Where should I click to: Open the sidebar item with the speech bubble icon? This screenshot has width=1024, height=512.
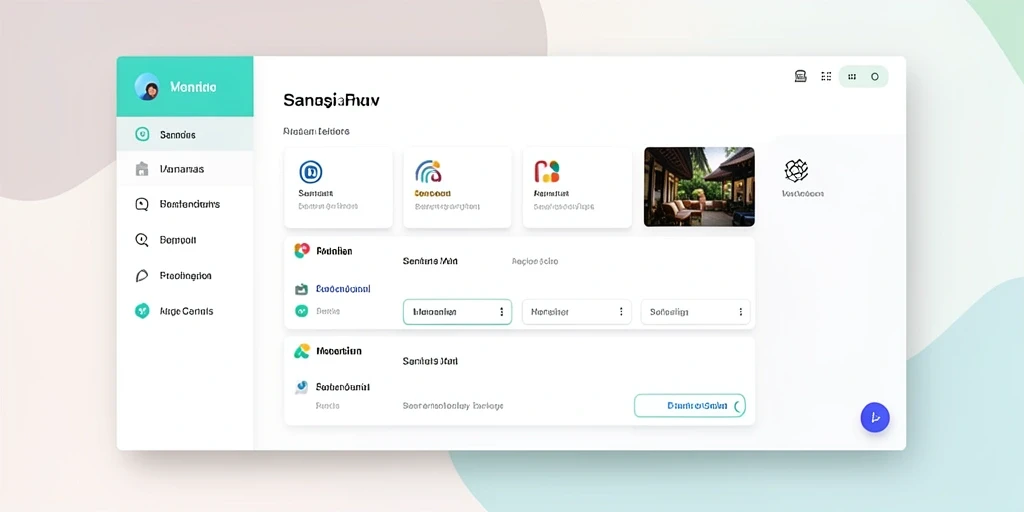[185, 204]
